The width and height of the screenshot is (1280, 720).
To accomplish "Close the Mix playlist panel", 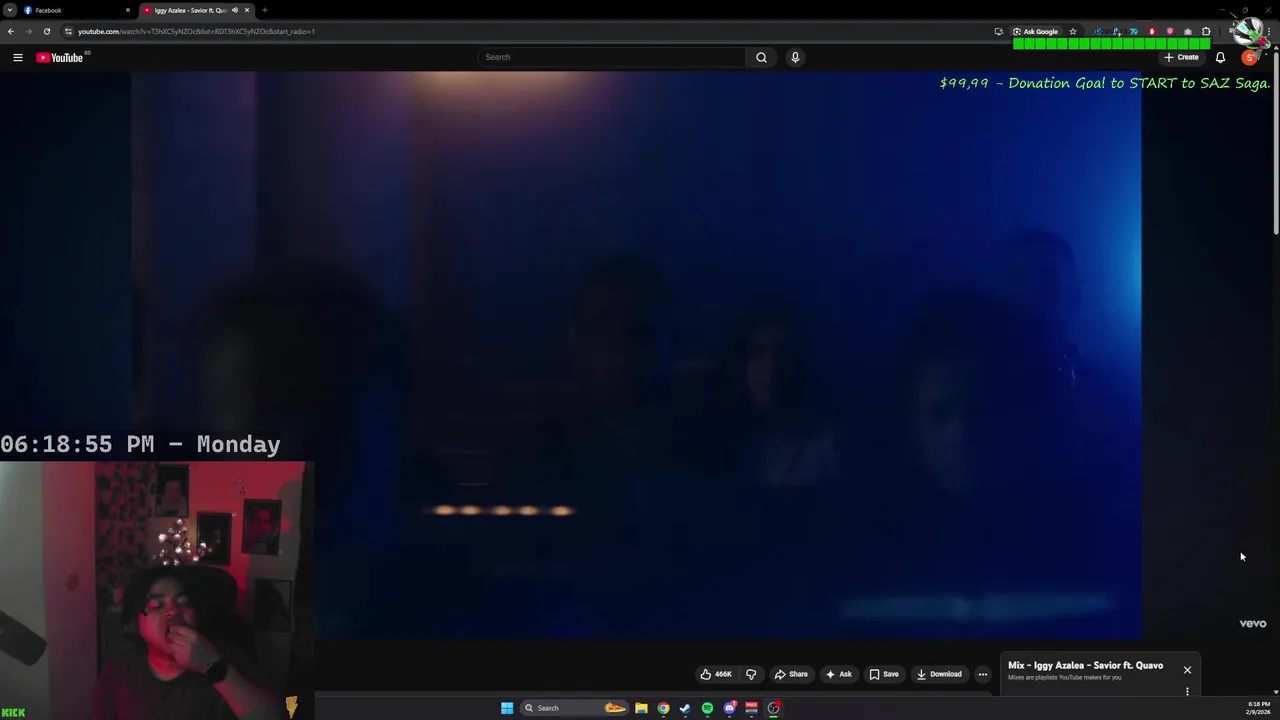I will click(1187, 670).
